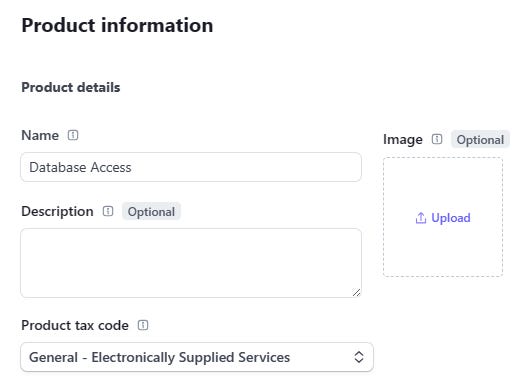
Task: Click the Product details section heading
Action: (71, 88)
